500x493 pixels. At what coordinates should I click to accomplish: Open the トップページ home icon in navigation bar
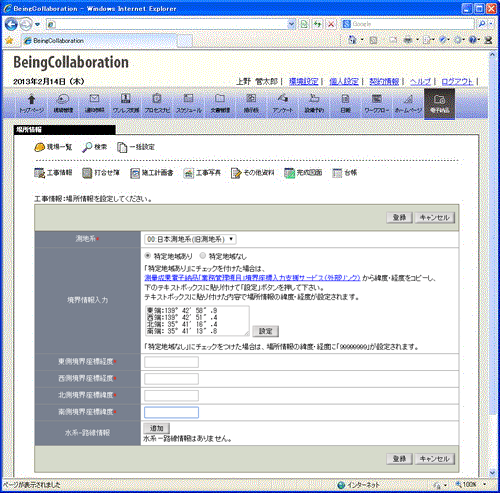coord(31,104)
